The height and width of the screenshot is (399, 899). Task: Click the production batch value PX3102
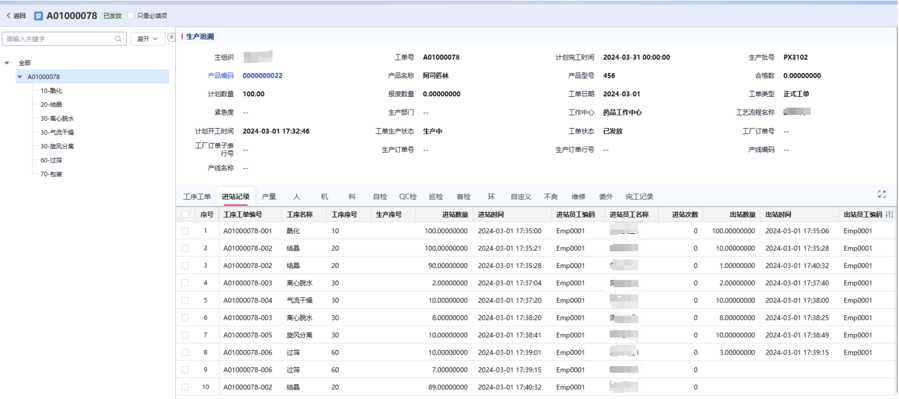click(796, 57)
